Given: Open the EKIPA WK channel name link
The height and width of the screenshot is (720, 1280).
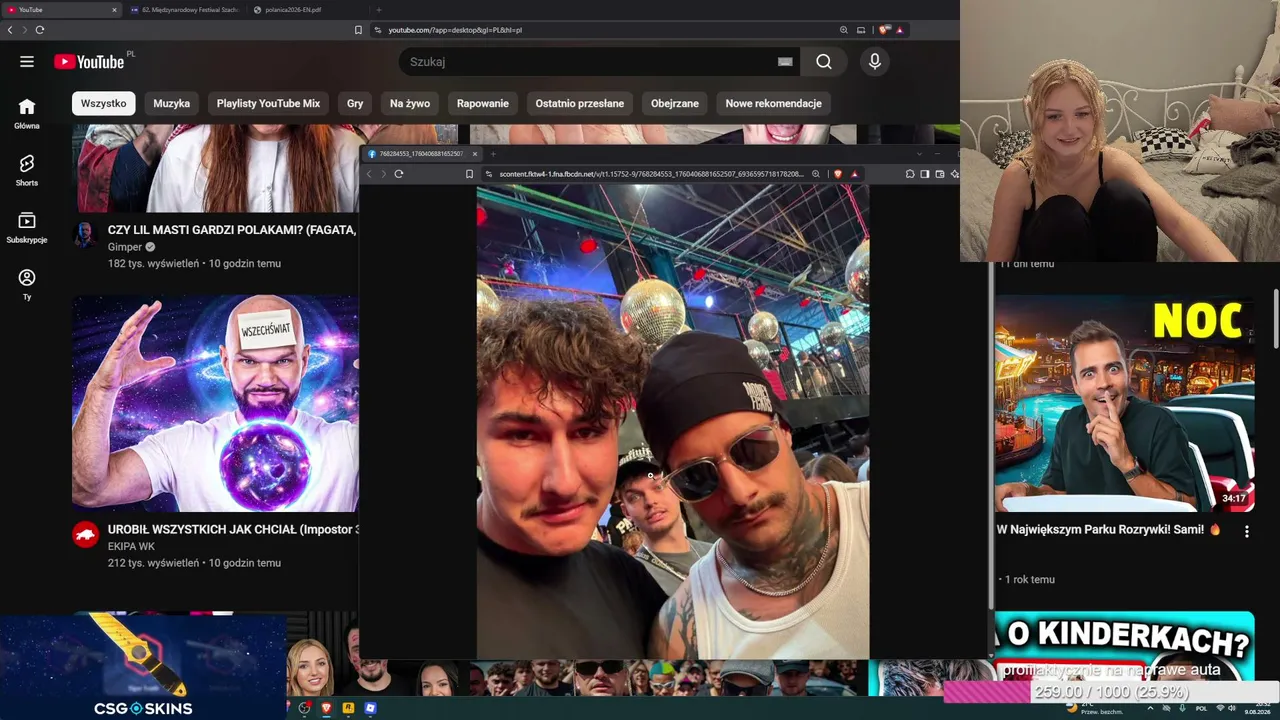Looking at the screenshot, I should pos(131,547).
